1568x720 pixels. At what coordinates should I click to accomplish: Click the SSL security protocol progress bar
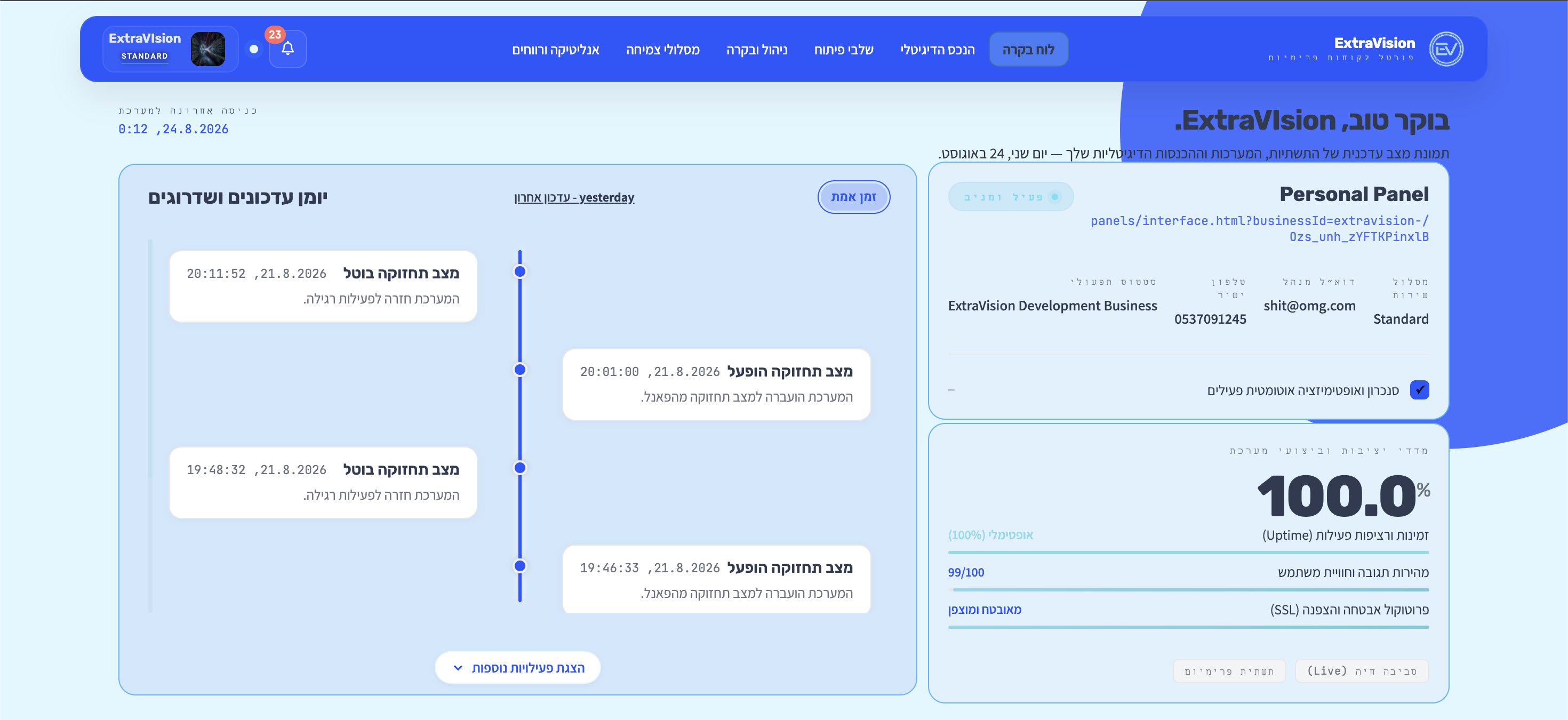1188,627
